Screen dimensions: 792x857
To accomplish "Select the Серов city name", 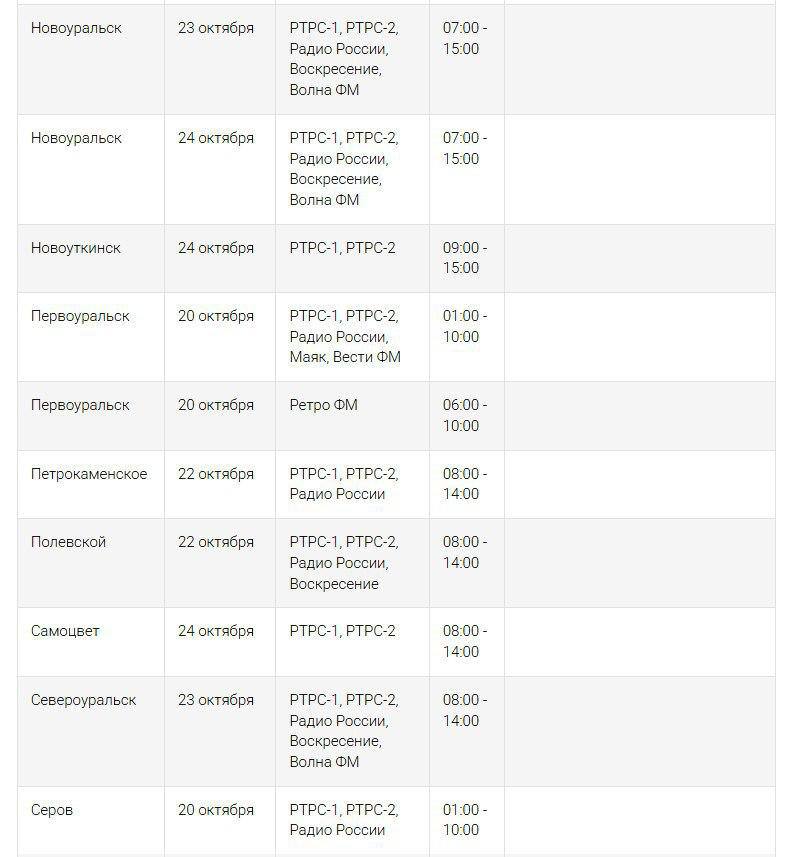I will pos(52,810).
